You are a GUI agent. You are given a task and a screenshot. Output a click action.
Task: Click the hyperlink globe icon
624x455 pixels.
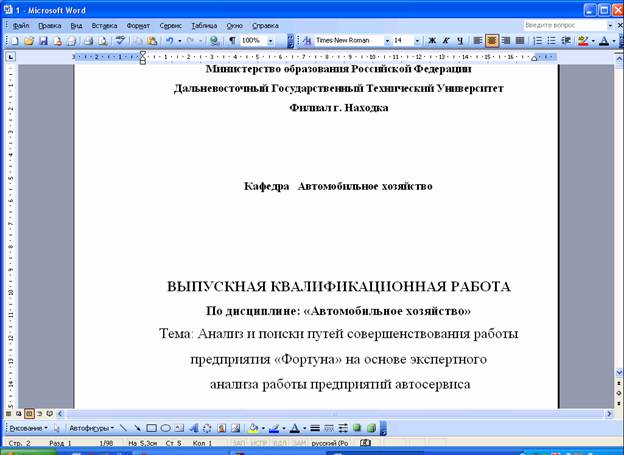click(x=214, y=41)
